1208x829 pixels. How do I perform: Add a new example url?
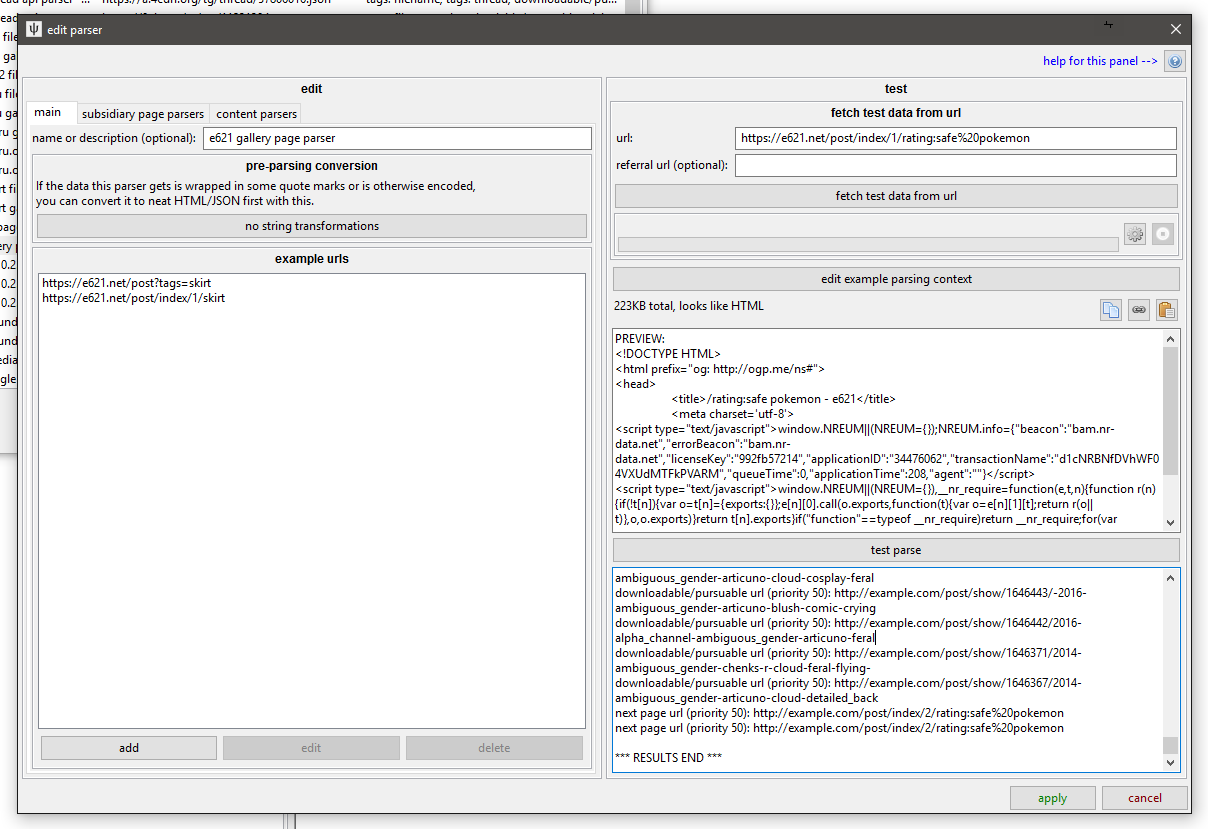(129, 748)
